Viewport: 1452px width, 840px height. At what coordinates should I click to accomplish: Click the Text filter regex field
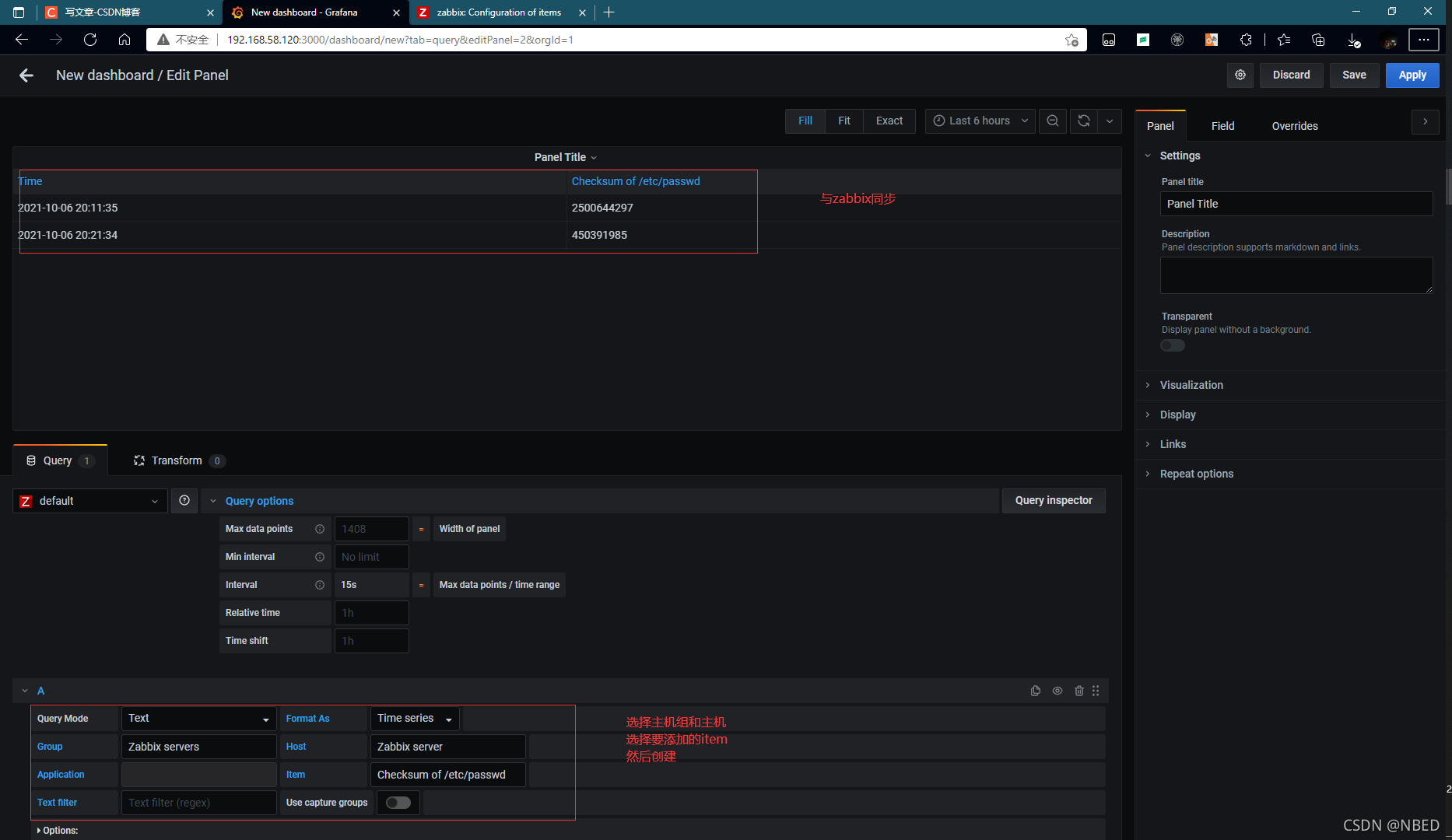pyautogui.click(x=199, y=803)
